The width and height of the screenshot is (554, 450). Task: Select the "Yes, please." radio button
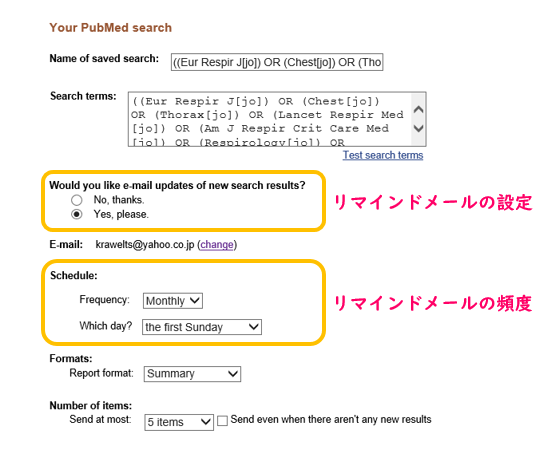pyautogui.click(x=77, y=214)
